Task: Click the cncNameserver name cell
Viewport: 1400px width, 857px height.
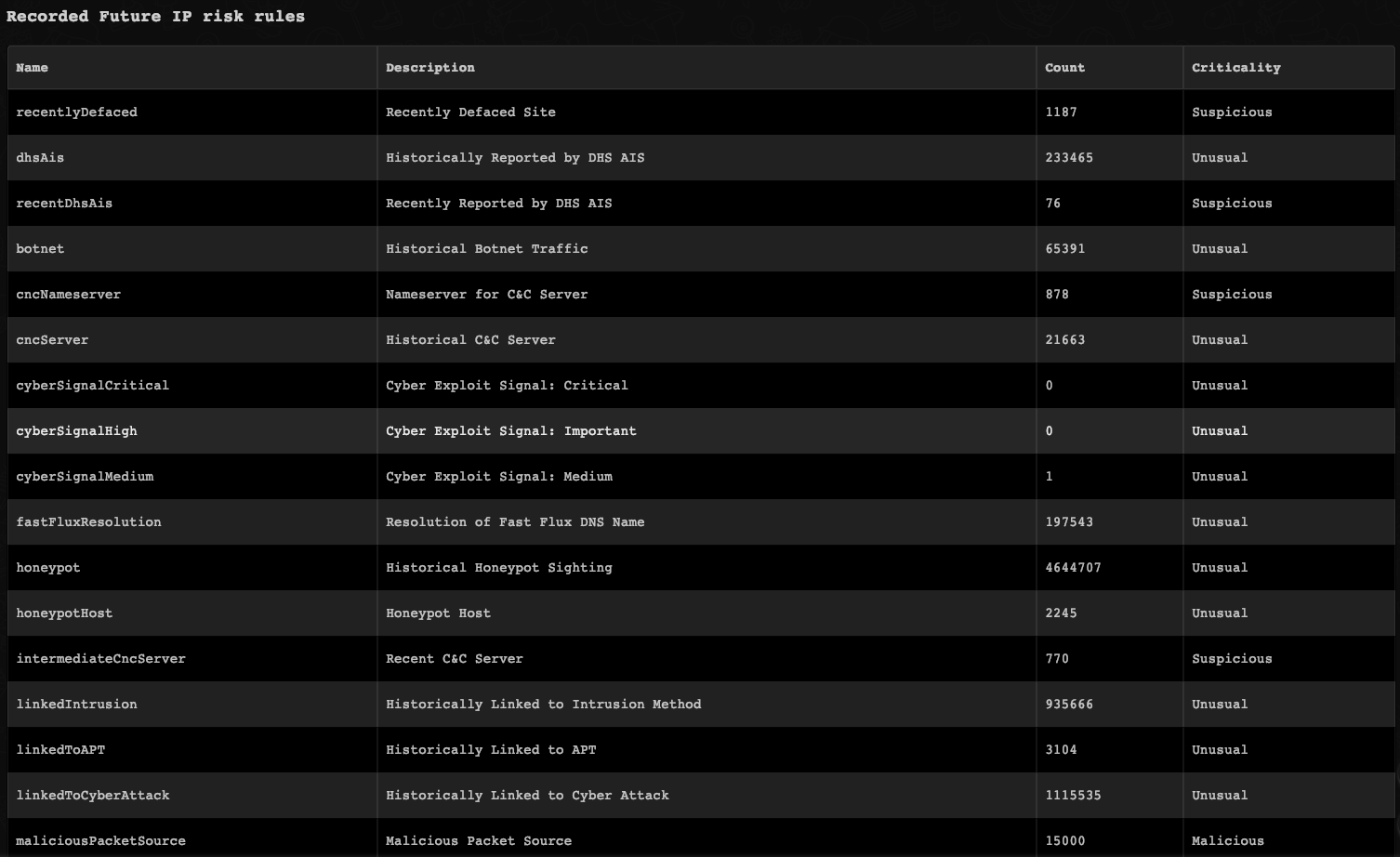Action: tap(68, 295)
